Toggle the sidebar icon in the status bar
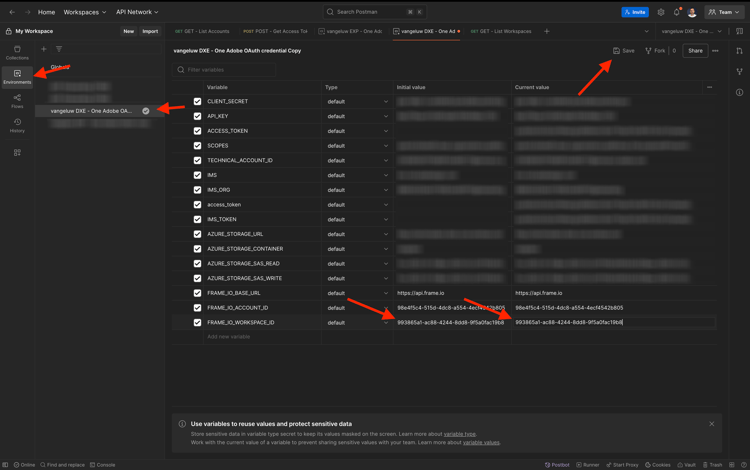The width and height of the screenshot is (750, 470). point(5,465)
